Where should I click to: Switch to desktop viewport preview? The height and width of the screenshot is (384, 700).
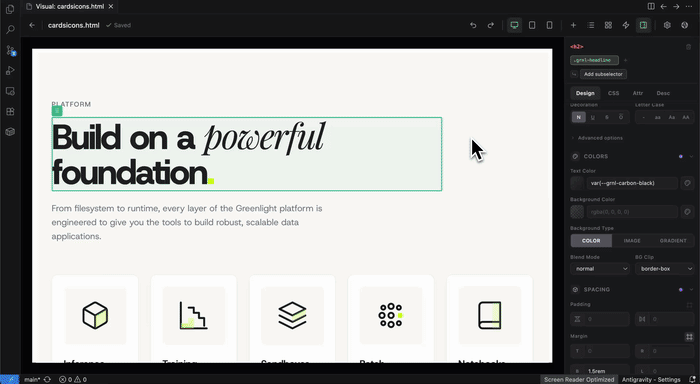tap(514, 25)
